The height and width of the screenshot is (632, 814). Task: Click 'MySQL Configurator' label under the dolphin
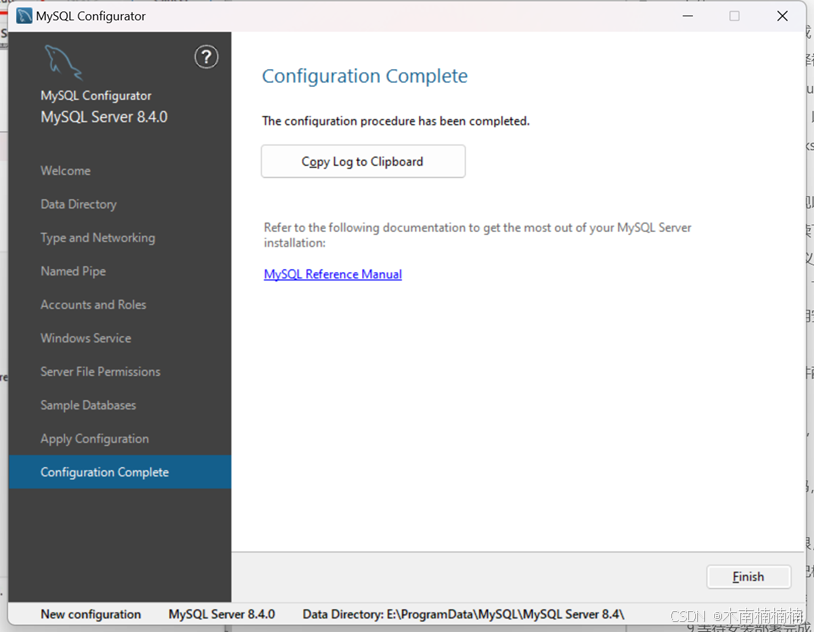click(x=96, y=96)
